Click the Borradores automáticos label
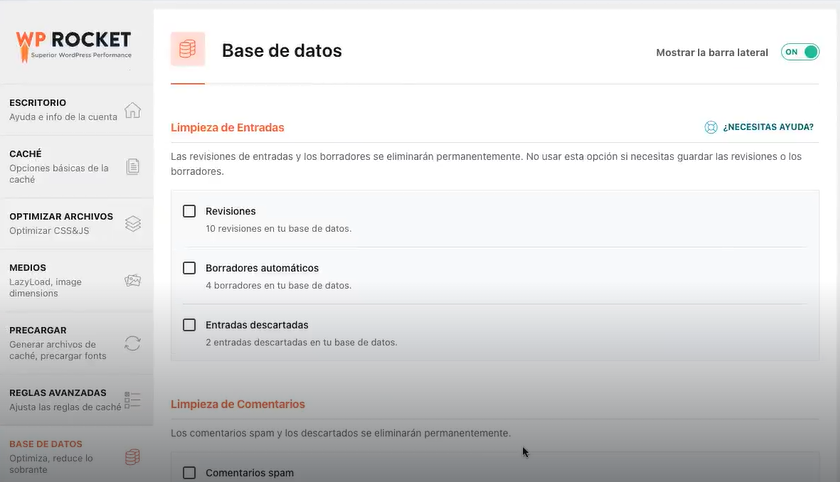 click(262, 268)
